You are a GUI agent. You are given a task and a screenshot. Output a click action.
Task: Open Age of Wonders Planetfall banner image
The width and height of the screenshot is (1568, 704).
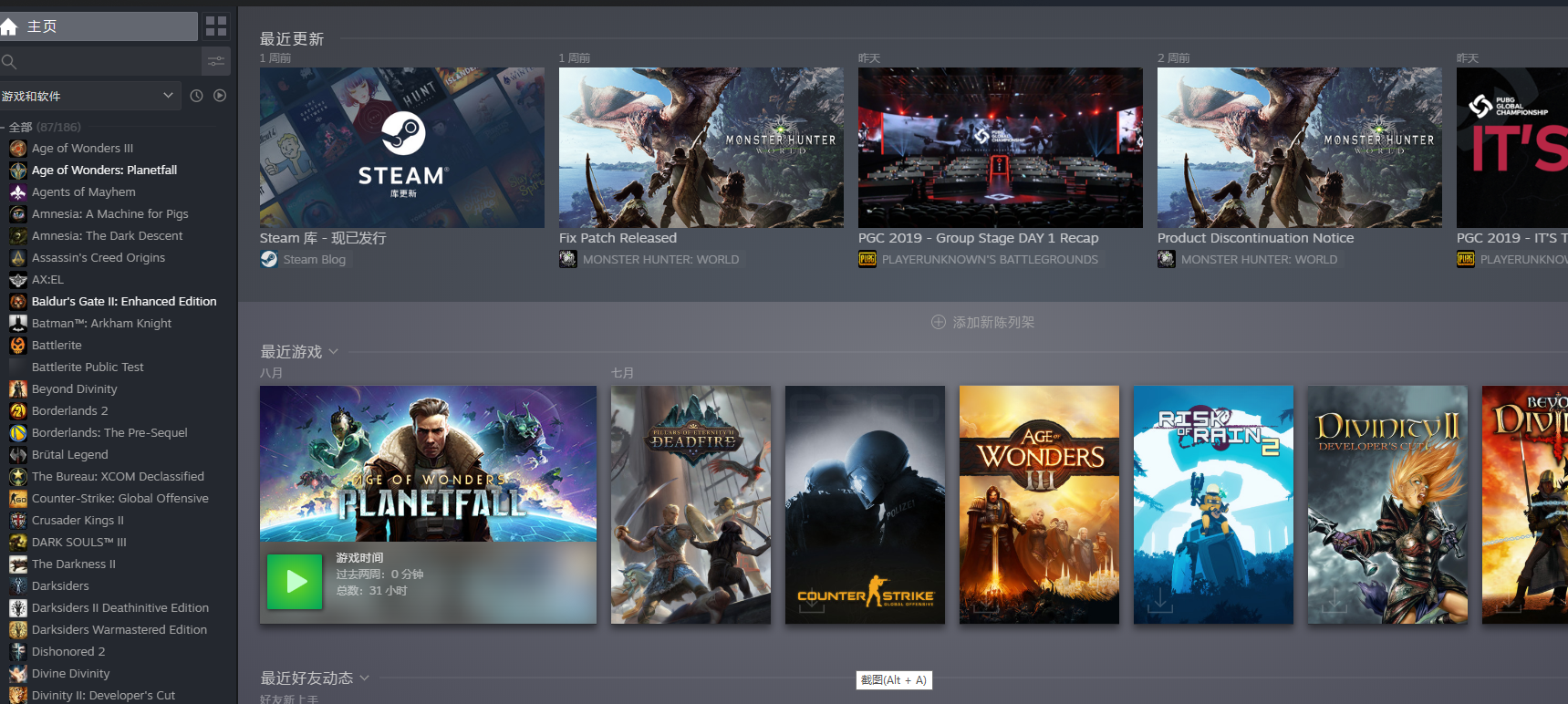(428, 463)
